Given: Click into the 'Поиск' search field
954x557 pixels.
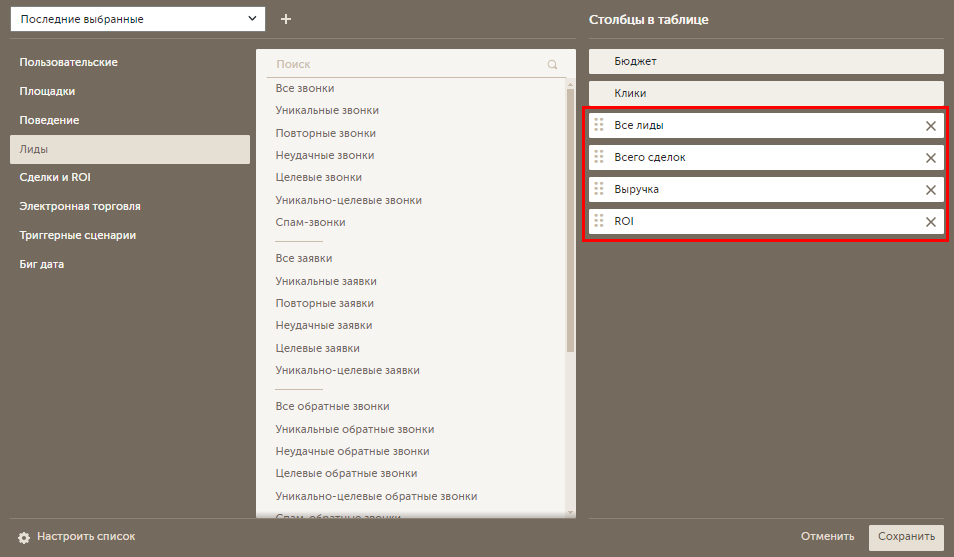Looking at the screenshot, I should tap(405, 64).
